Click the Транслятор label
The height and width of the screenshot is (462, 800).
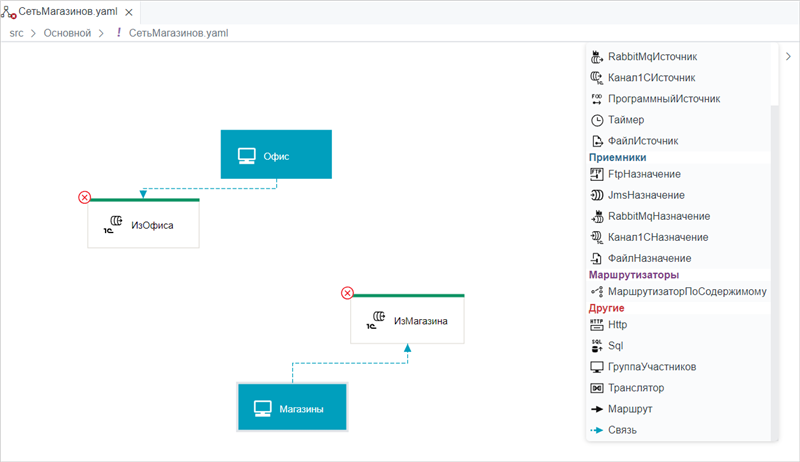click(x=636, y=388)
